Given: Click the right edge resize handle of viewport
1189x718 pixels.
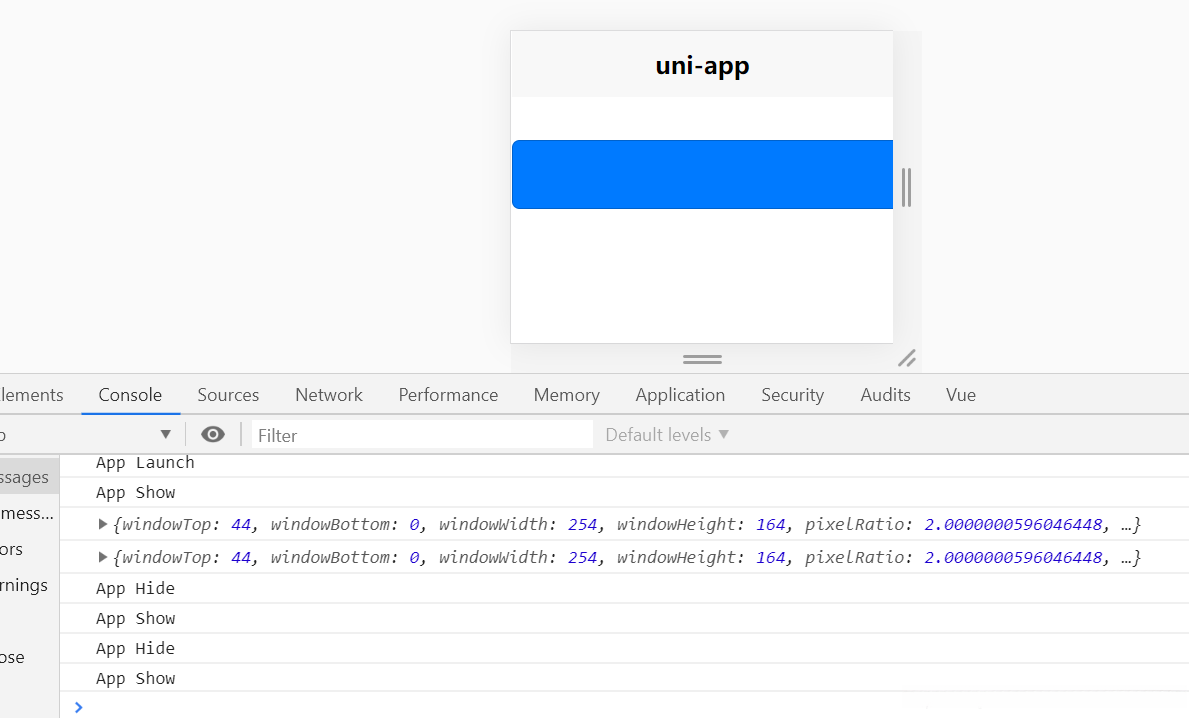Looking at the screenshot, I should coord(906,187).
